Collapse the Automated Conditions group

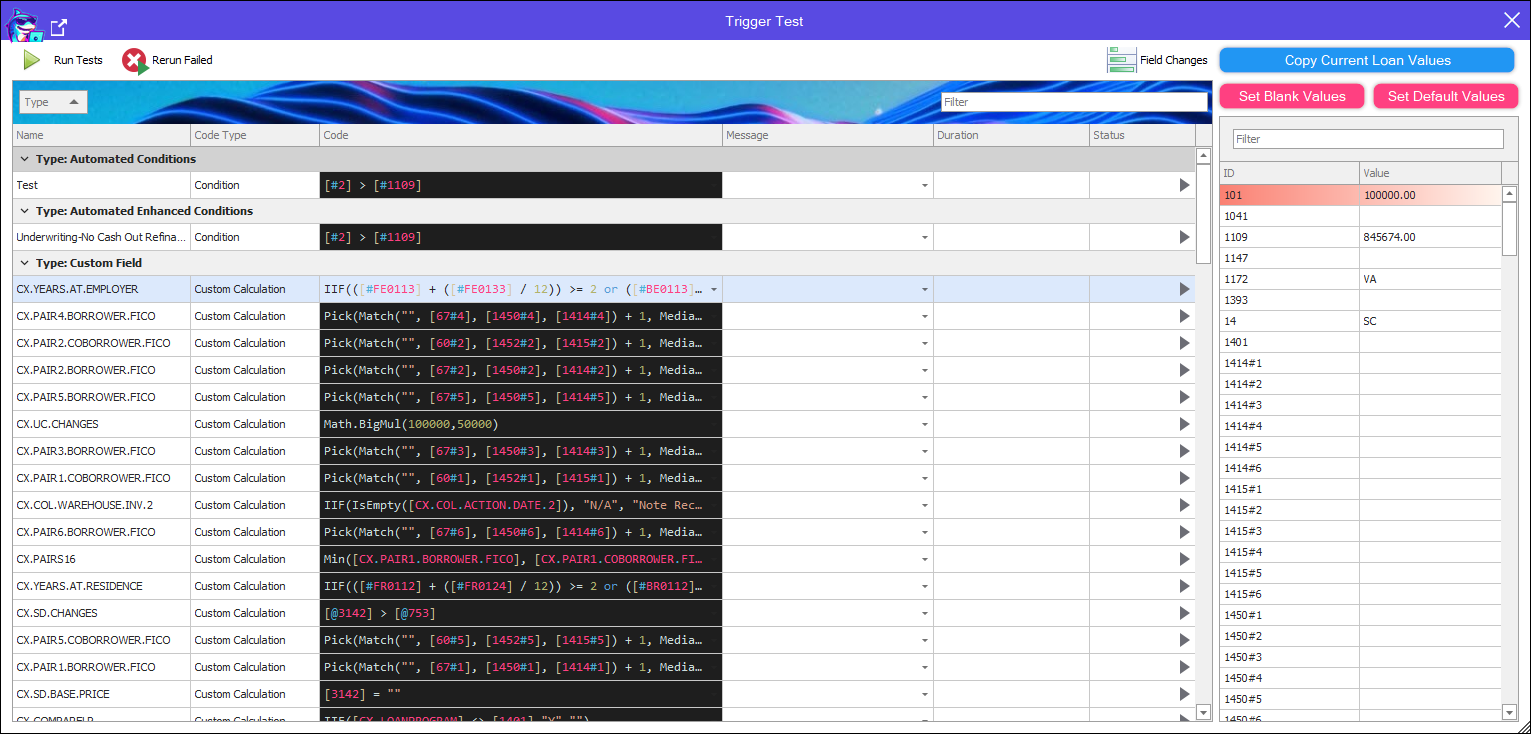(23, 159)
